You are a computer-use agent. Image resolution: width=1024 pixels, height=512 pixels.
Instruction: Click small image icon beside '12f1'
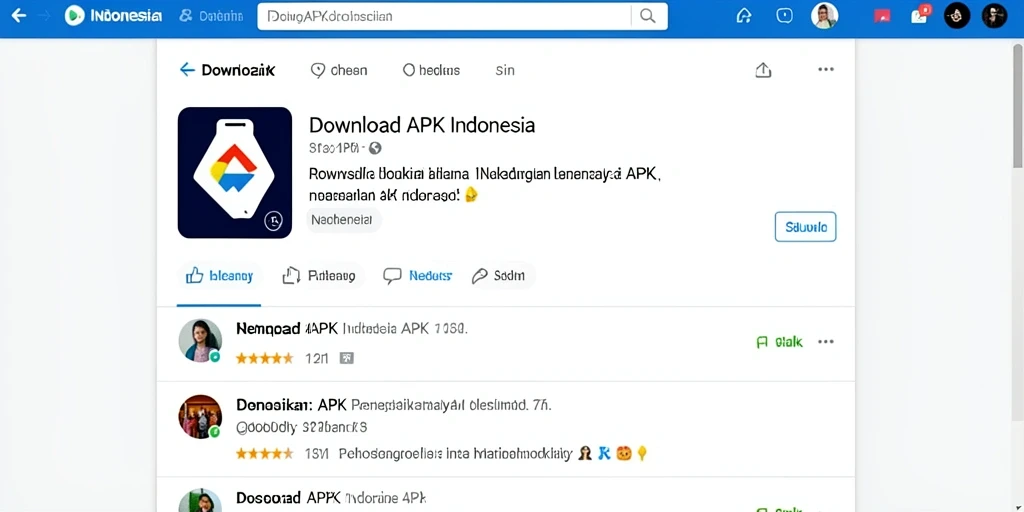(347, 358)
